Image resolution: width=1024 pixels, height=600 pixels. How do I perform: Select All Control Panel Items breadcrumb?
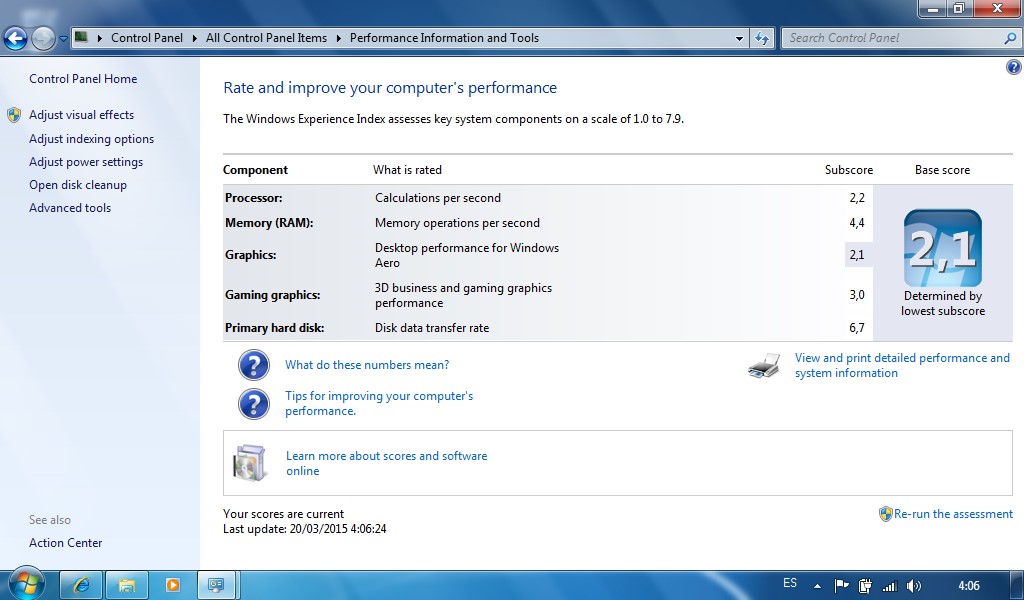pyautogui.click(x=266, y=38)
